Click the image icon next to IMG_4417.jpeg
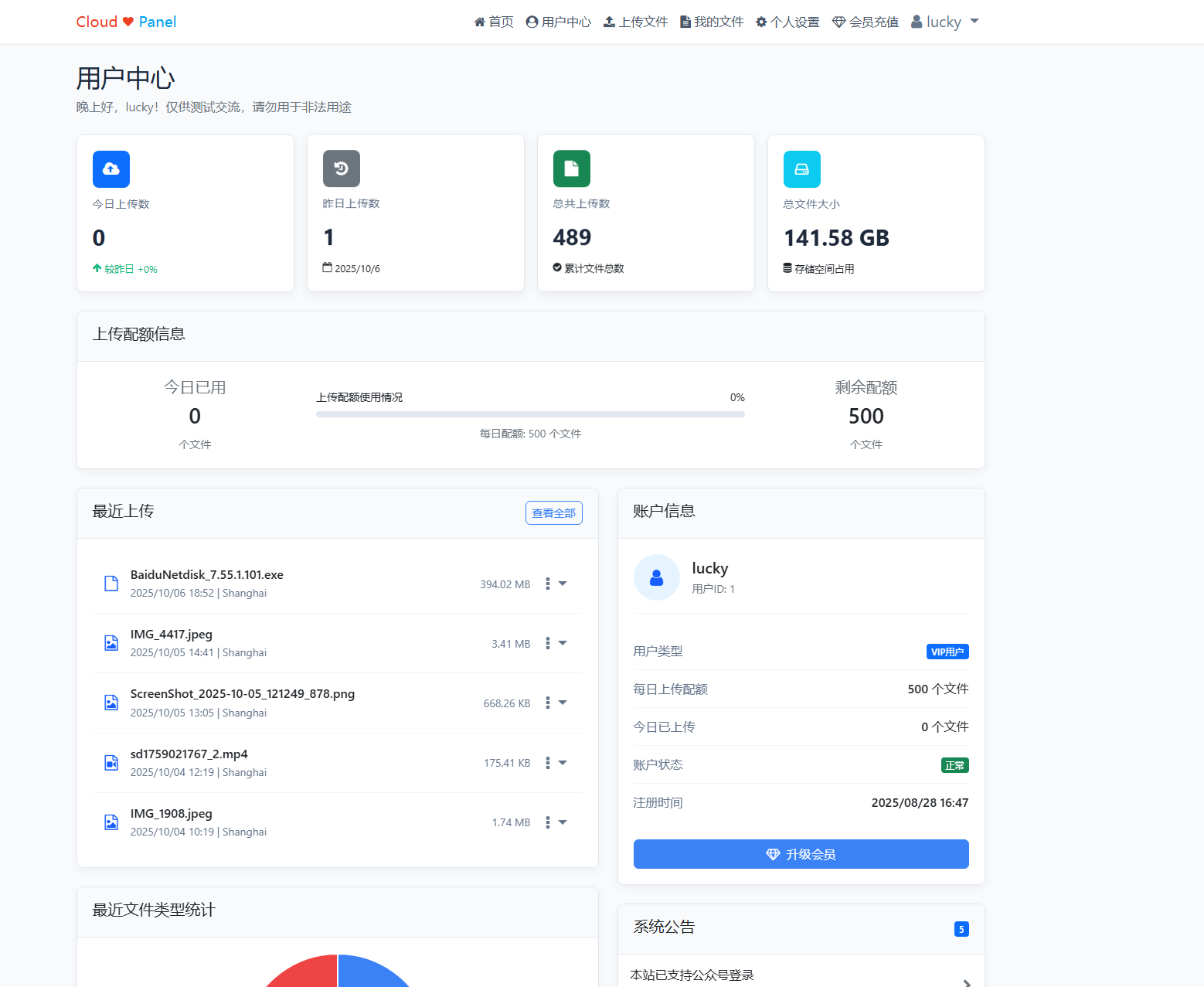 coord(111,642)
